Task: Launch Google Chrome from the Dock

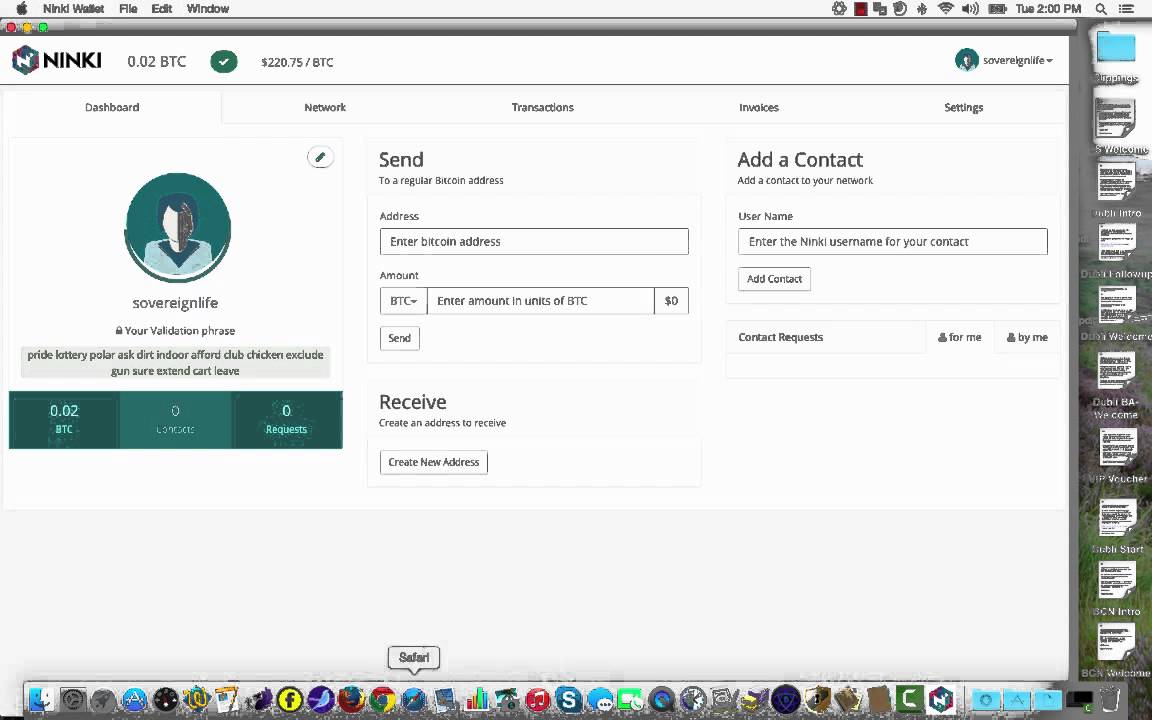Action: [x=382, y=699]
